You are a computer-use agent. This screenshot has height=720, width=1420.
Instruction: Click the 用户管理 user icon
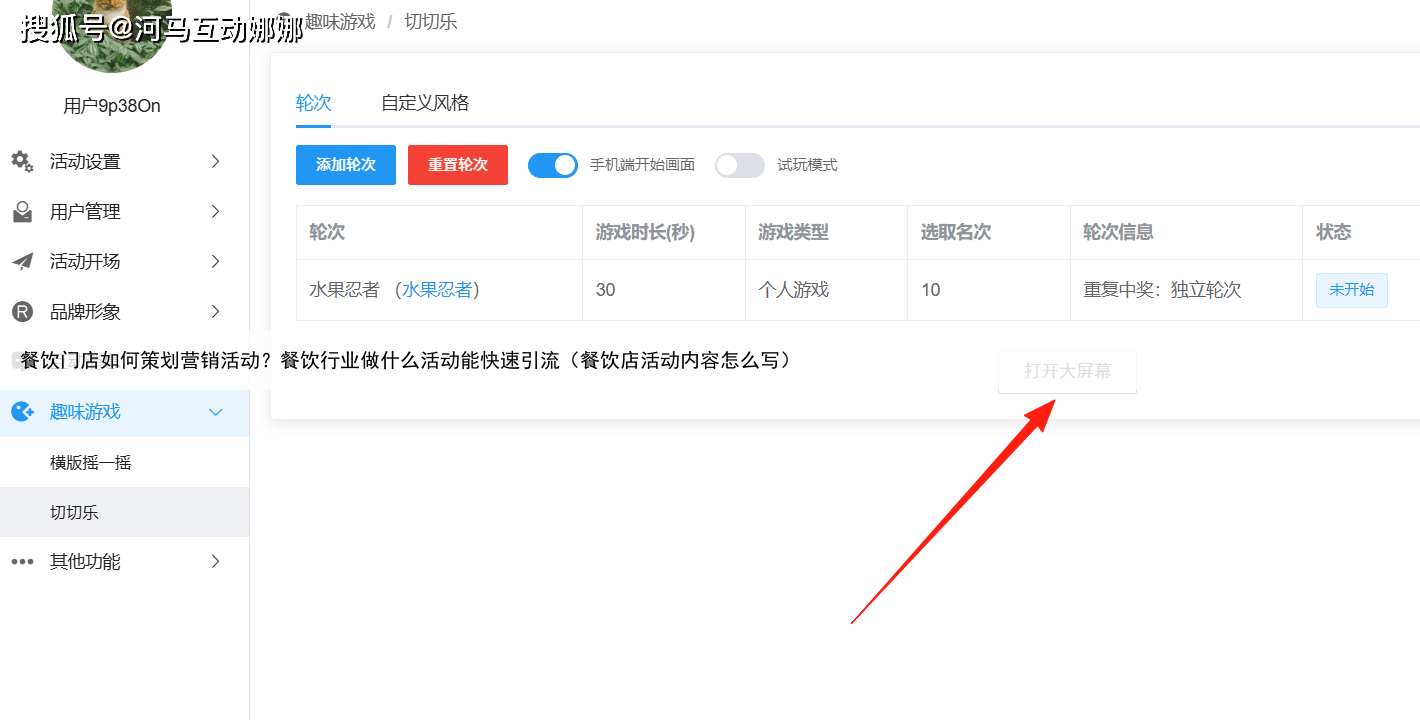(x=22, y=211)
